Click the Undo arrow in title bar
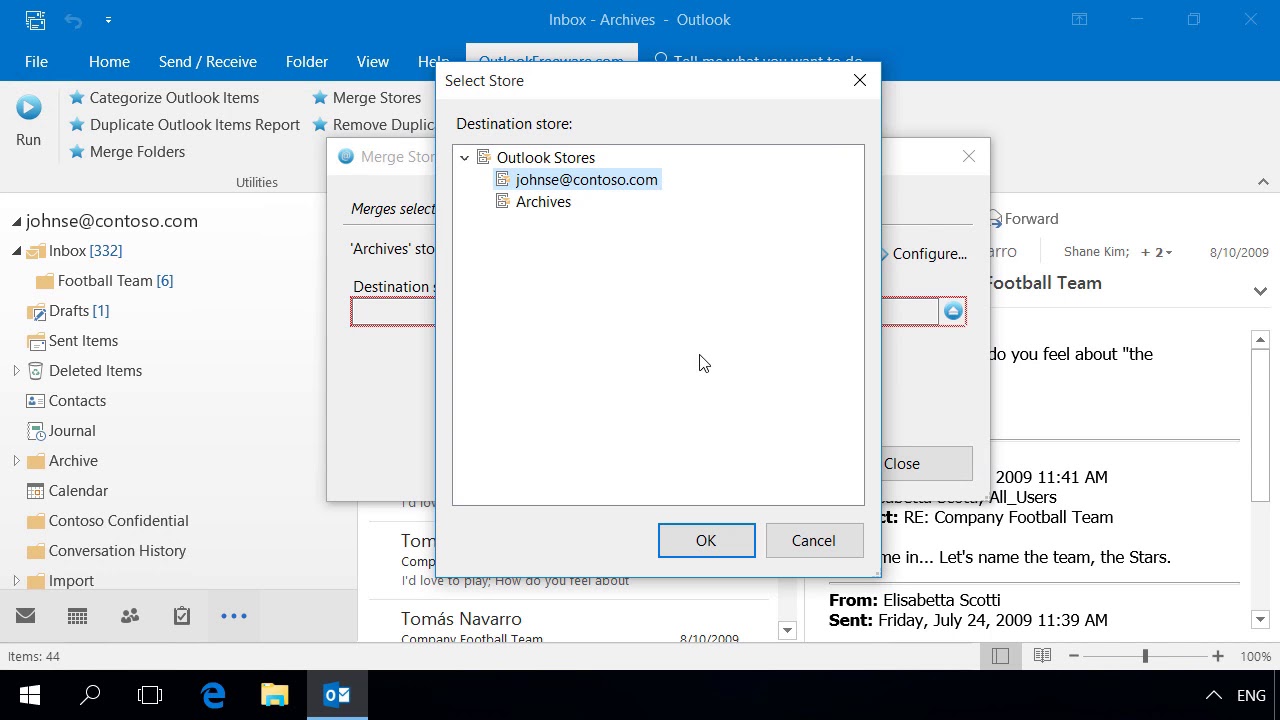Viewport: 1280px width, 720px height. point(73,20)
